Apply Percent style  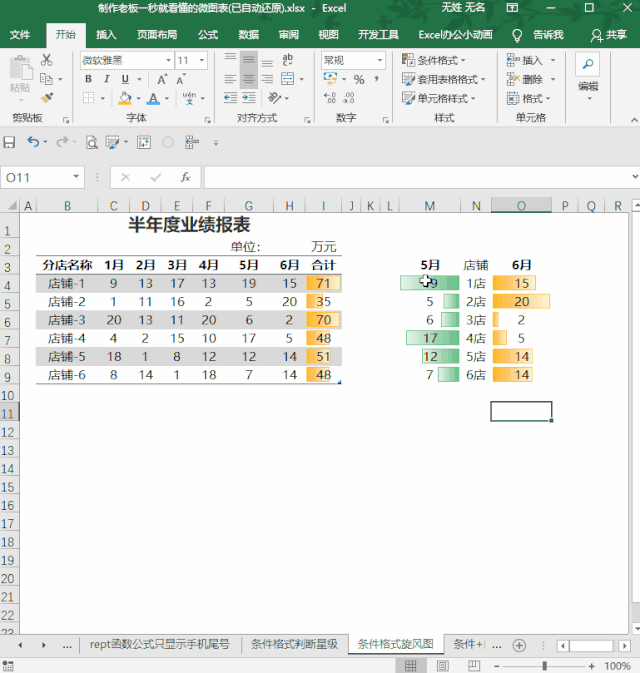coord(359,79)
